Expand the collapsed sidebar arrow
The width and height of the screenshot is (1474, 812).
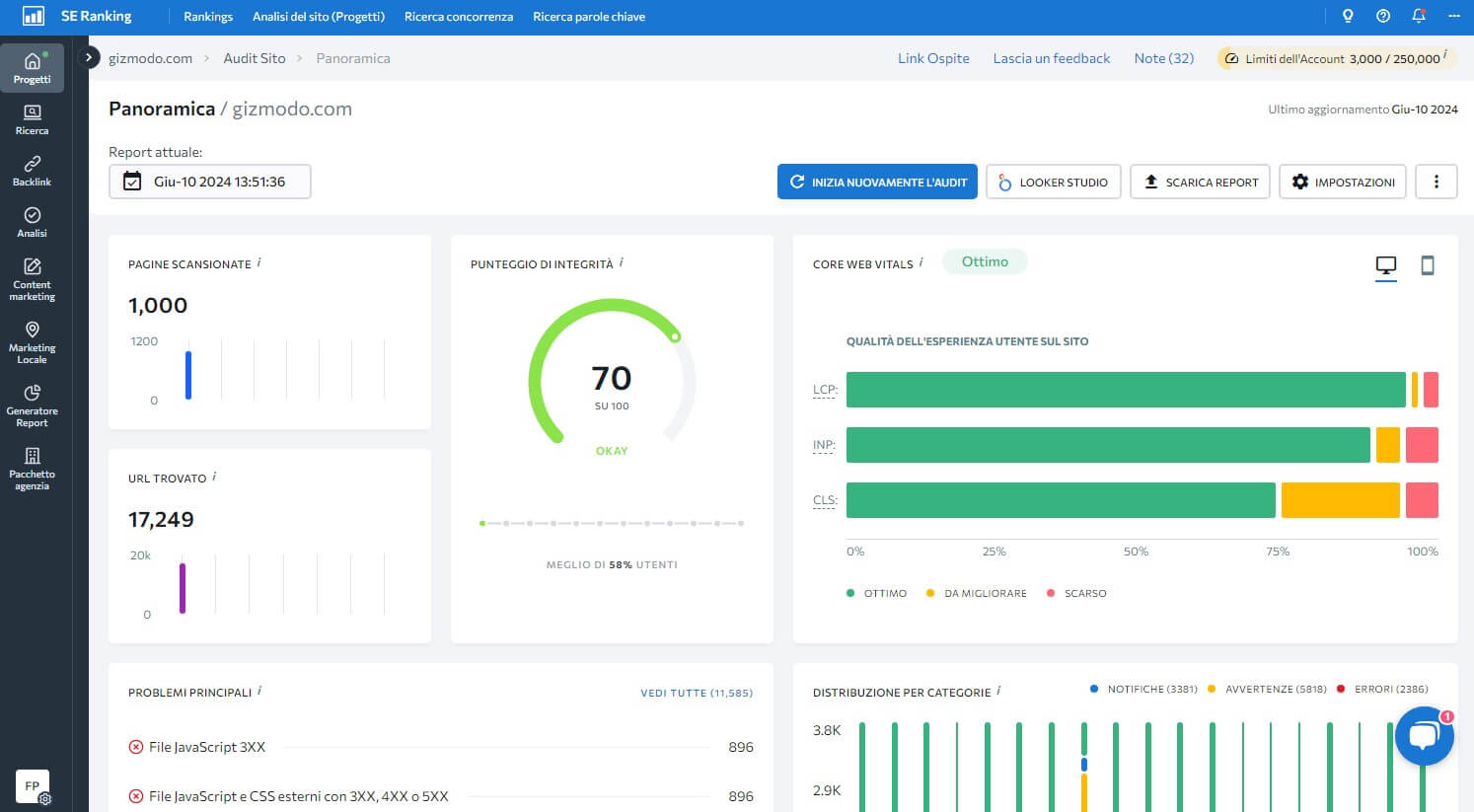click(89, 57)
